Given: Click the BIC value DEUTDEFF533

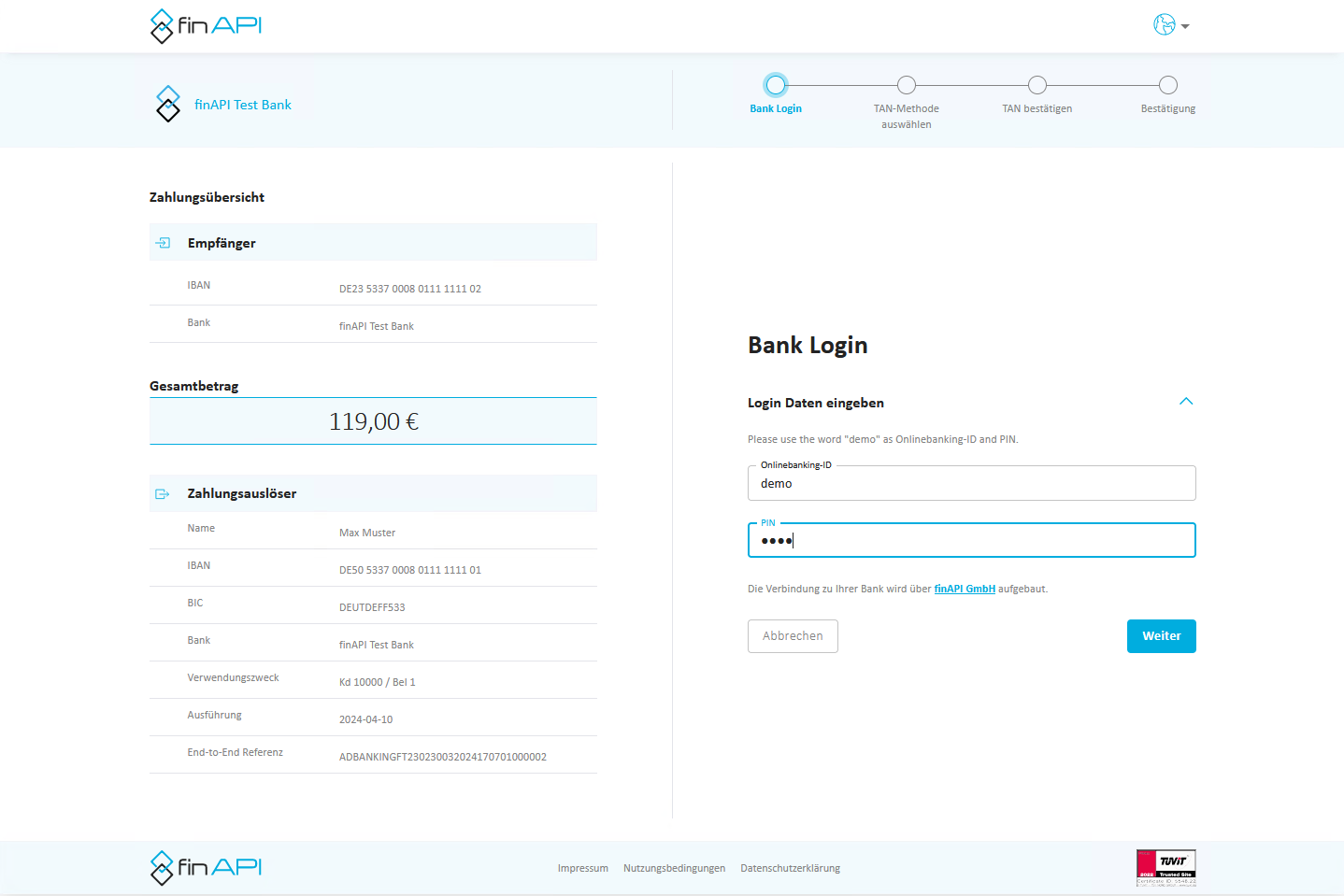Looking at the screenshot, I should tap(372, 607).
